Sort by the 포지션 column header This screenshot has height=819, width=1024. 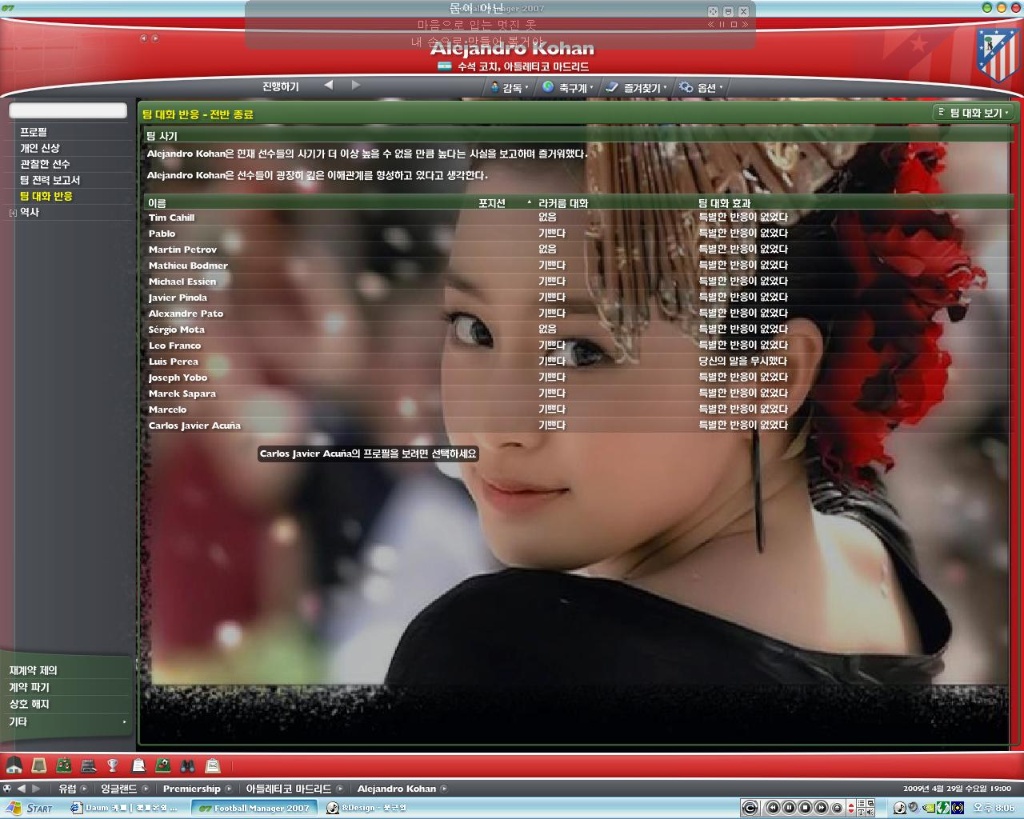492,203
